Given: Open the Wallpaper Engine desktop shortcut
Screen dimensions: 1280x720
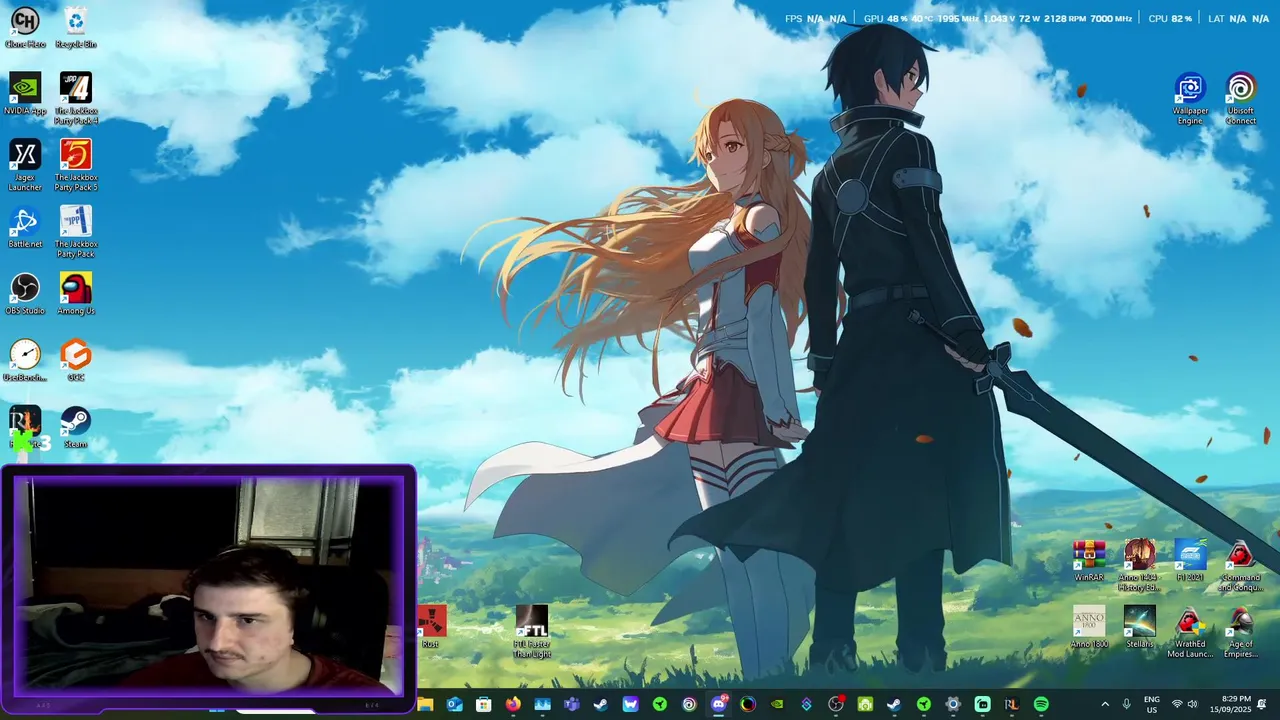Looking at the screenshot, I should 1190,99.
